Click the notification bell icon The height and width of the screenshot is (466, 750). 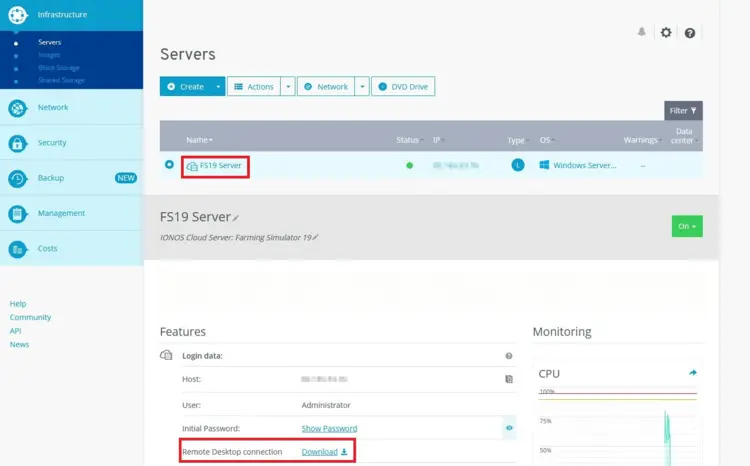point(642,32)
